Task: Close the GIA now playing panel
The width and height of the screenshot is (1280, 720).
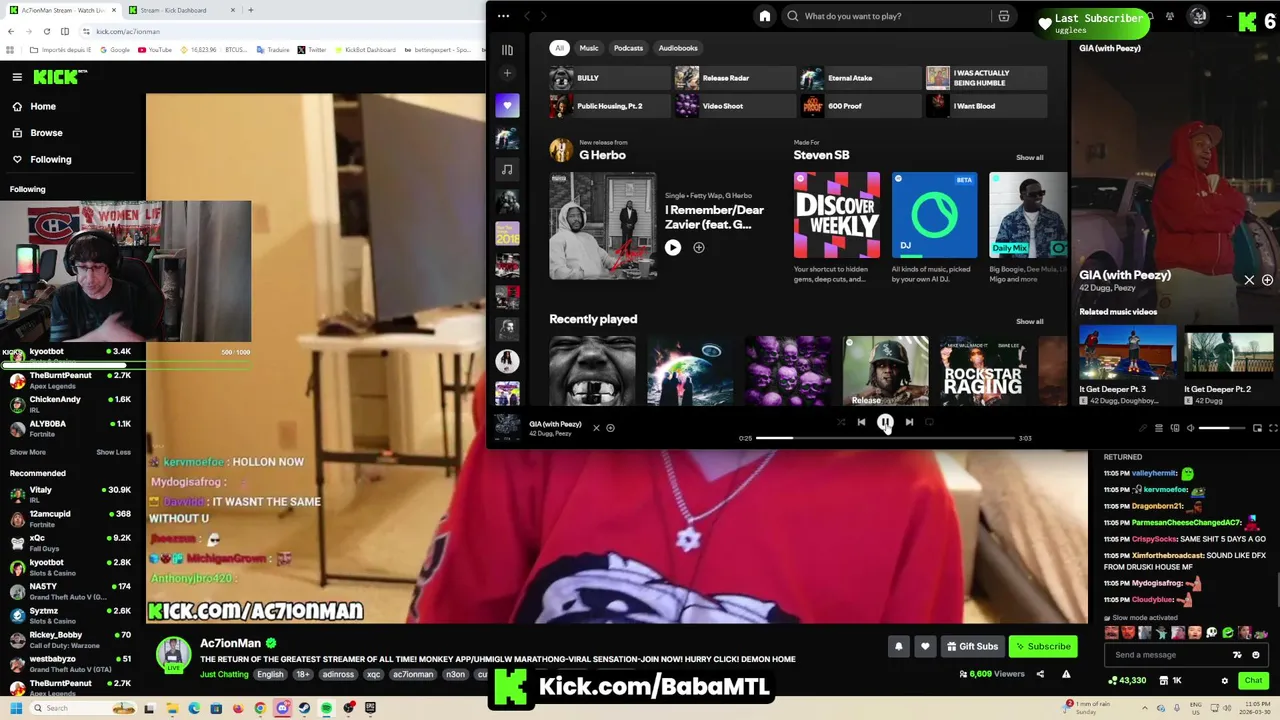Action: [1249, 280]
